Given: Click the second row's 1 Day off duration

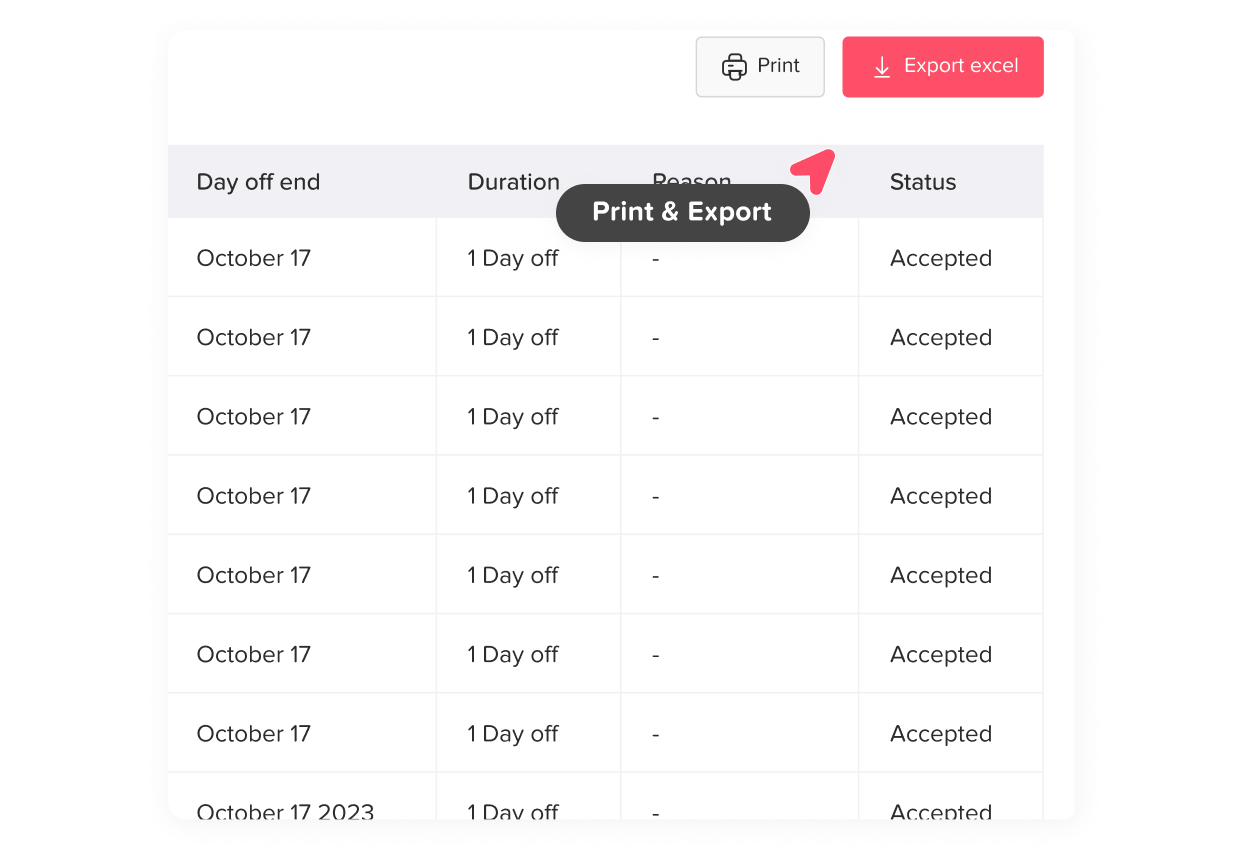Looking at the screenshot, I should (x=513, y=337).
